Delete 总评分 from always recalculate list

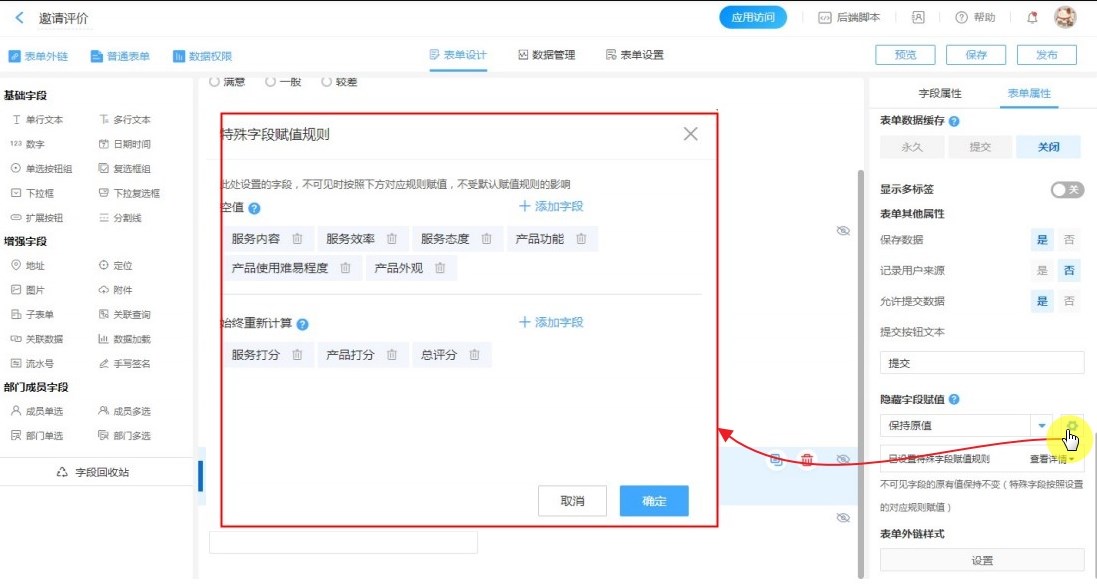[474, 355]
